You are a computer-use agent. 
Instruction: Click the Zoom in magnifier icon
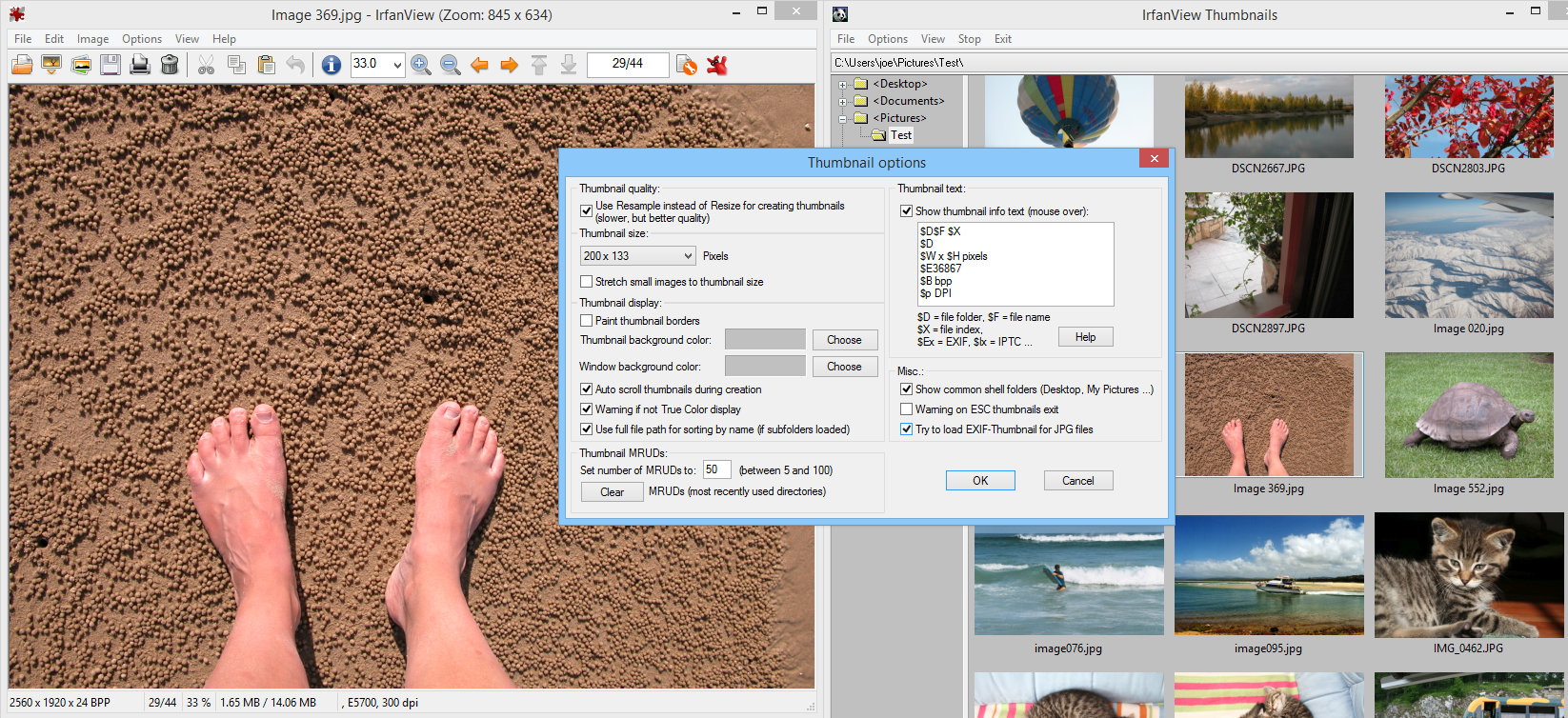click(420, 65)
